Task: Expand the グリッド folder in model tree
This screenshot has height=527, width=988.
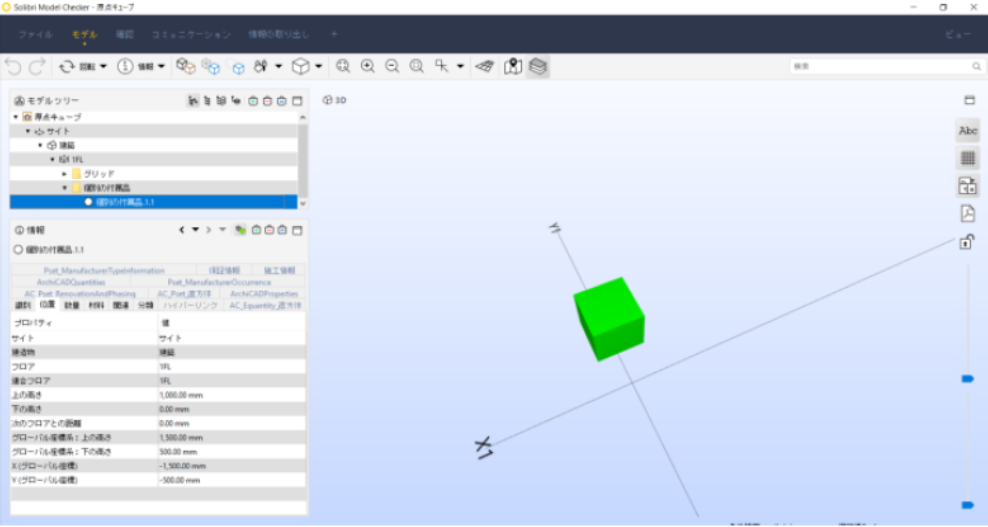Action: pyautogui.click(x=64, y=174)
